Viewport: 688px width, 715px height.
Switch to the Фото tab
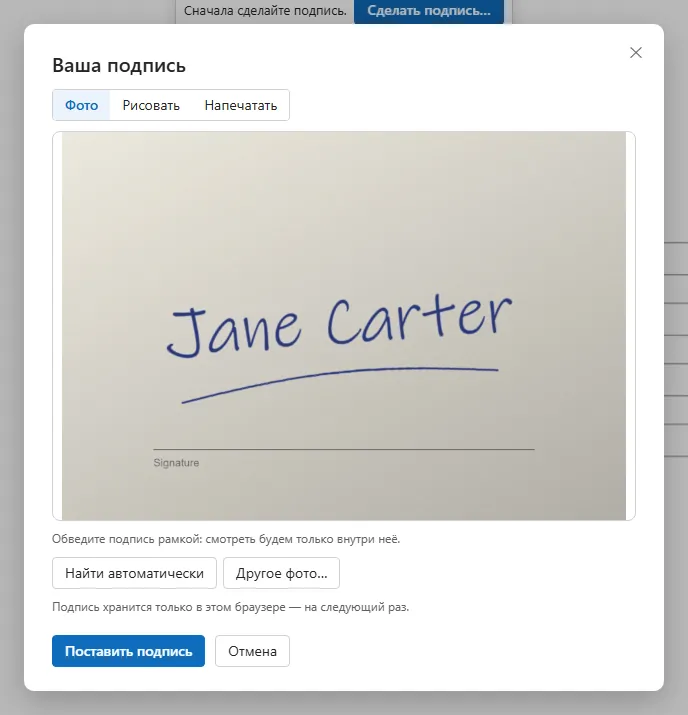point(81,105)
